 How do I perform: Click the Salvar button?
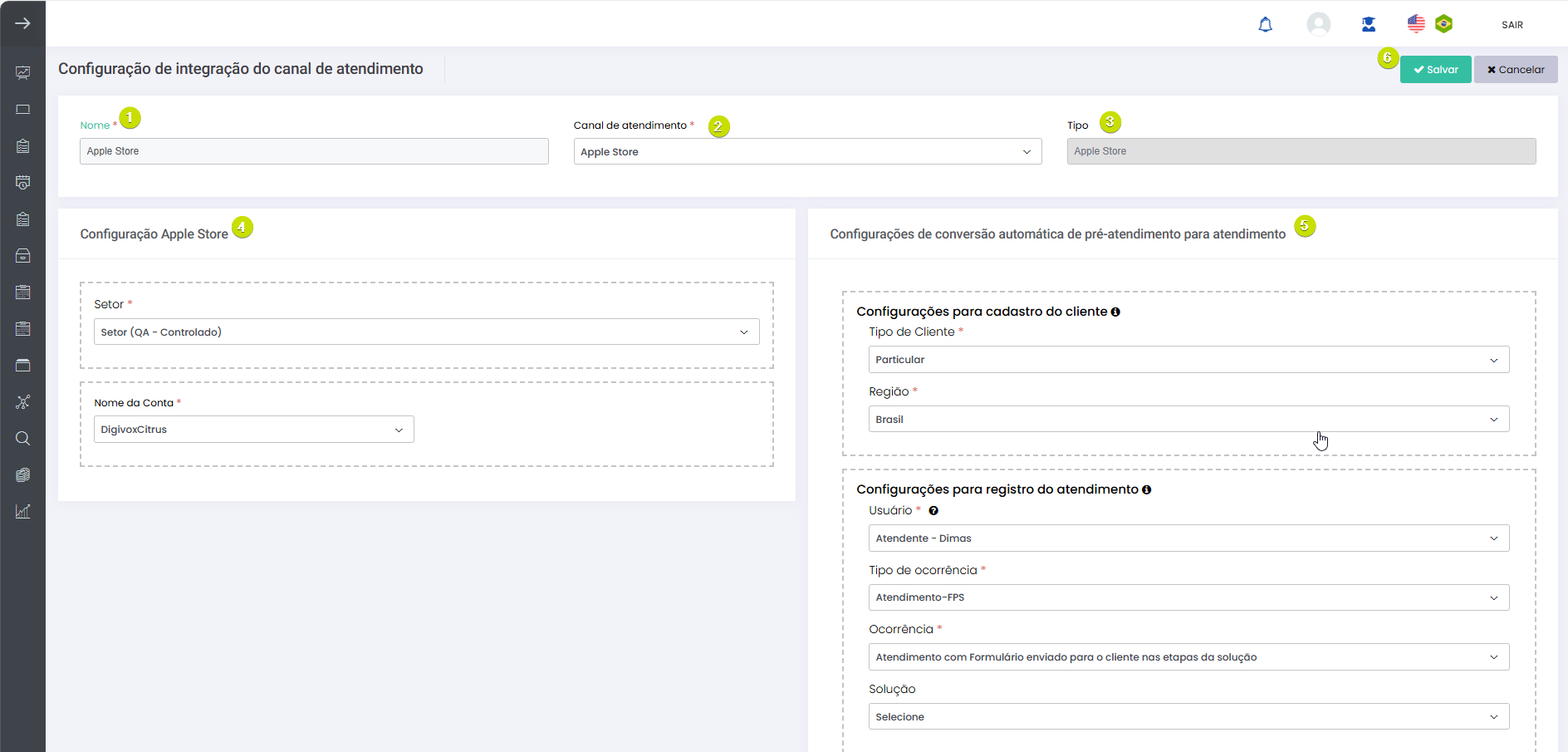1435,70
